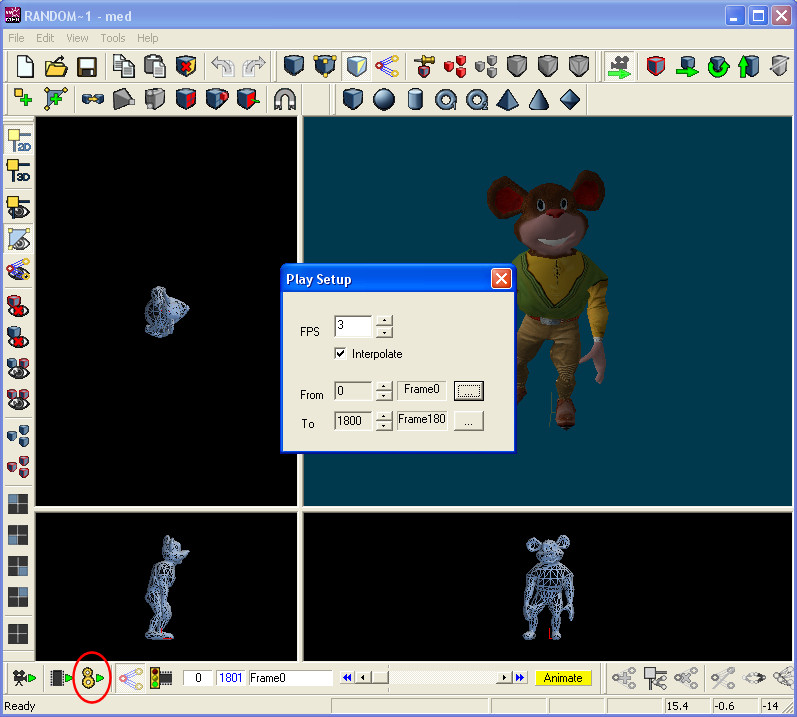Screen dimensions: 797x717
Task: Toggle bones mode icon in bottom toolbar
Action: 131,678
